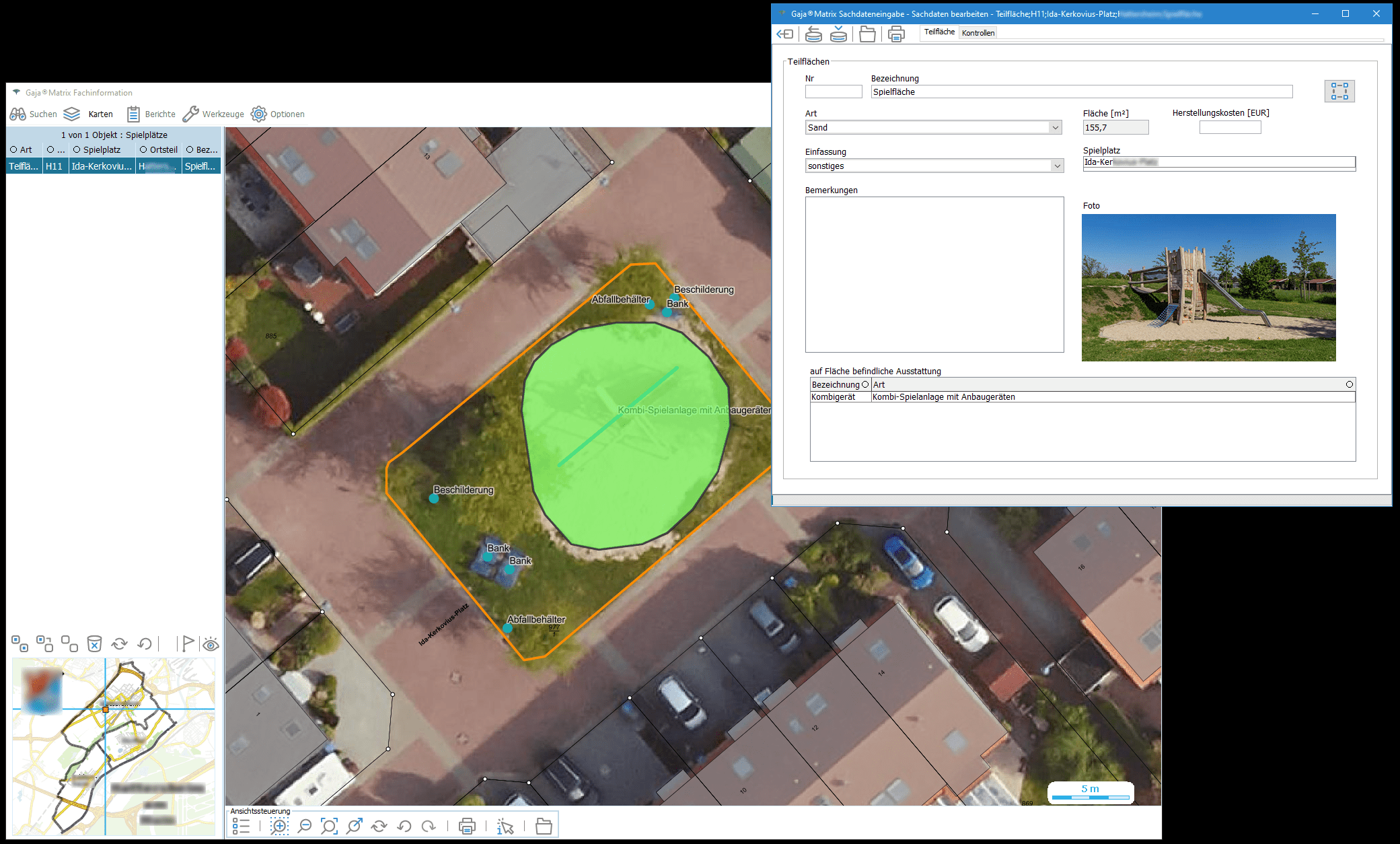This screenshot has height=844, width=1400.
Task: Click the legend list icon in Ansichtssteuerung
Action: click(x=241, y=826)
